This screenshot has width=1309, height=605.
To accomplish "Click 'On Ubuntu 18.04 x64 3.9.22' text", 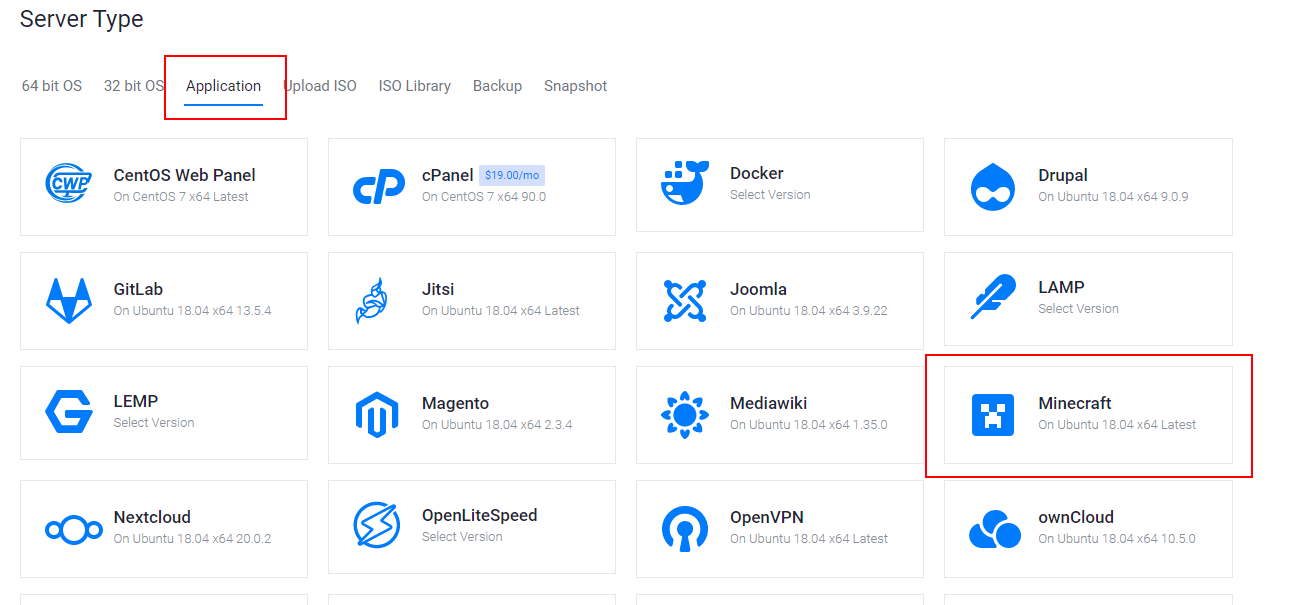I will click(x=809, y=310).
